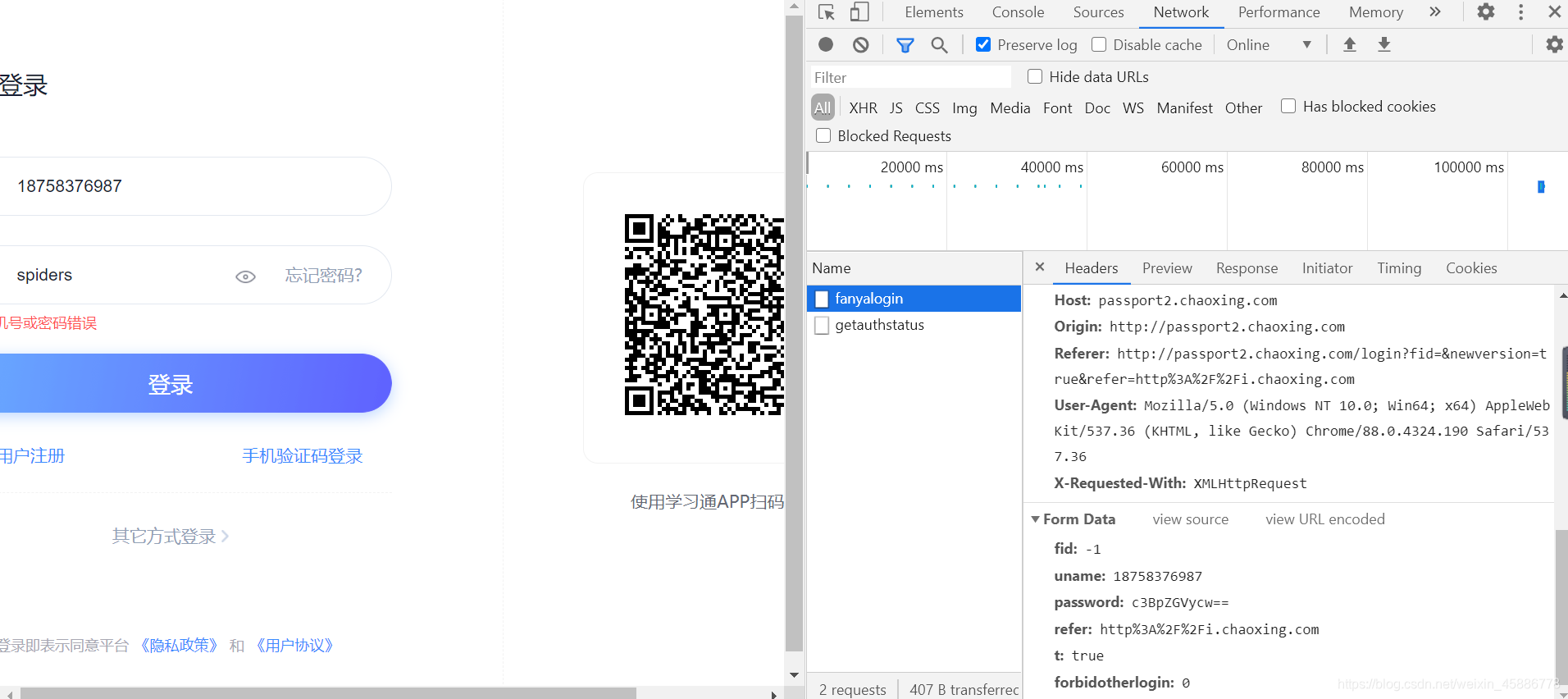Open the 《隐私政策》 privacy policy link
Screen dimensions: 1568x699
point(179,646)
